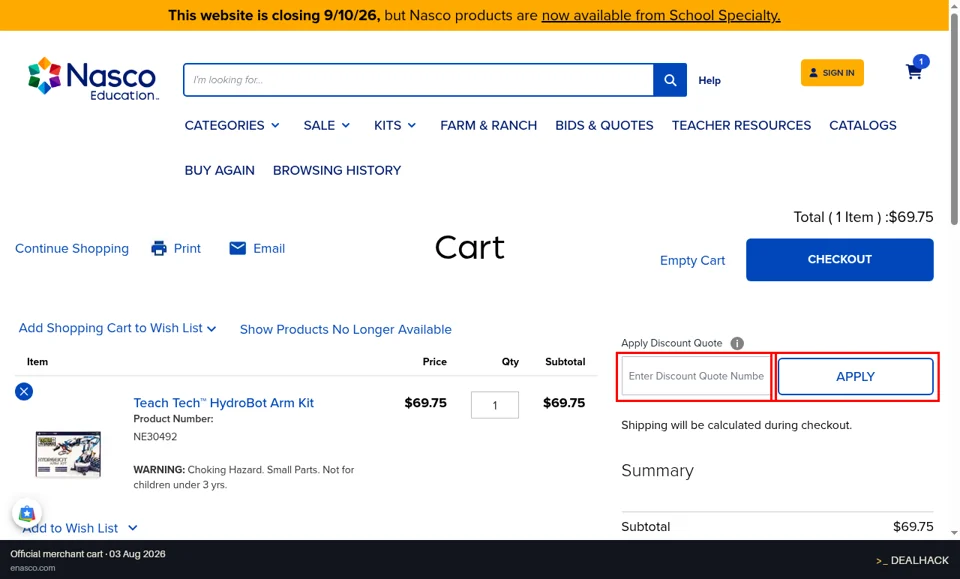
Task: Open Browsing History page
Action: pos(337,171)
